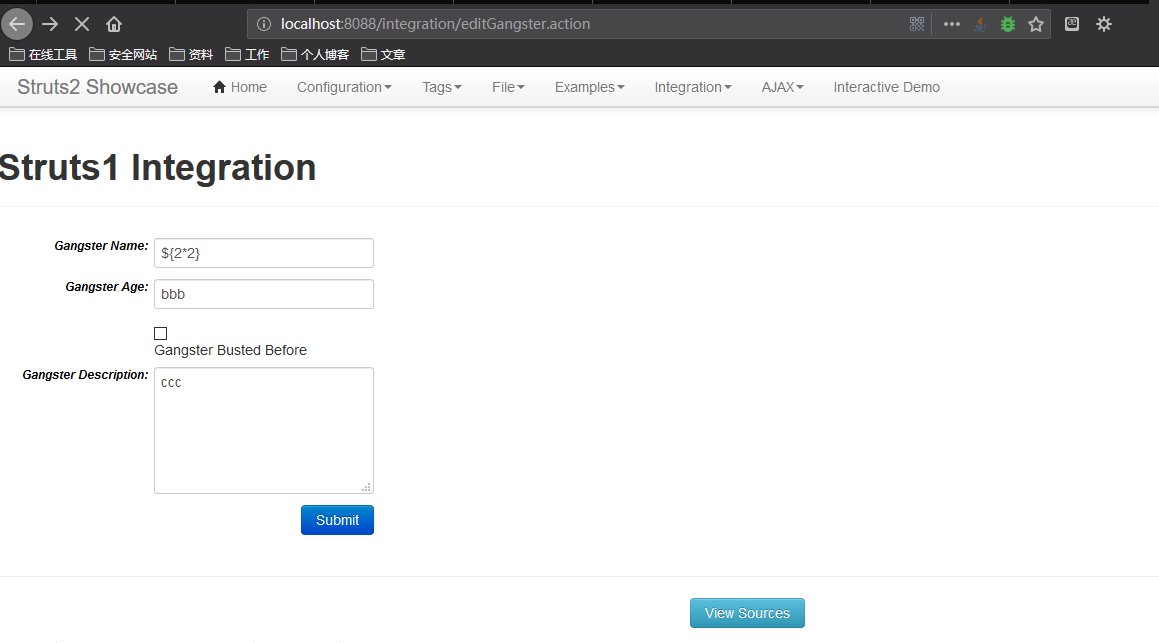Click the Java extension icon in address bar
The height and width of the screenshot is (643, 1159).
[980, 24]
